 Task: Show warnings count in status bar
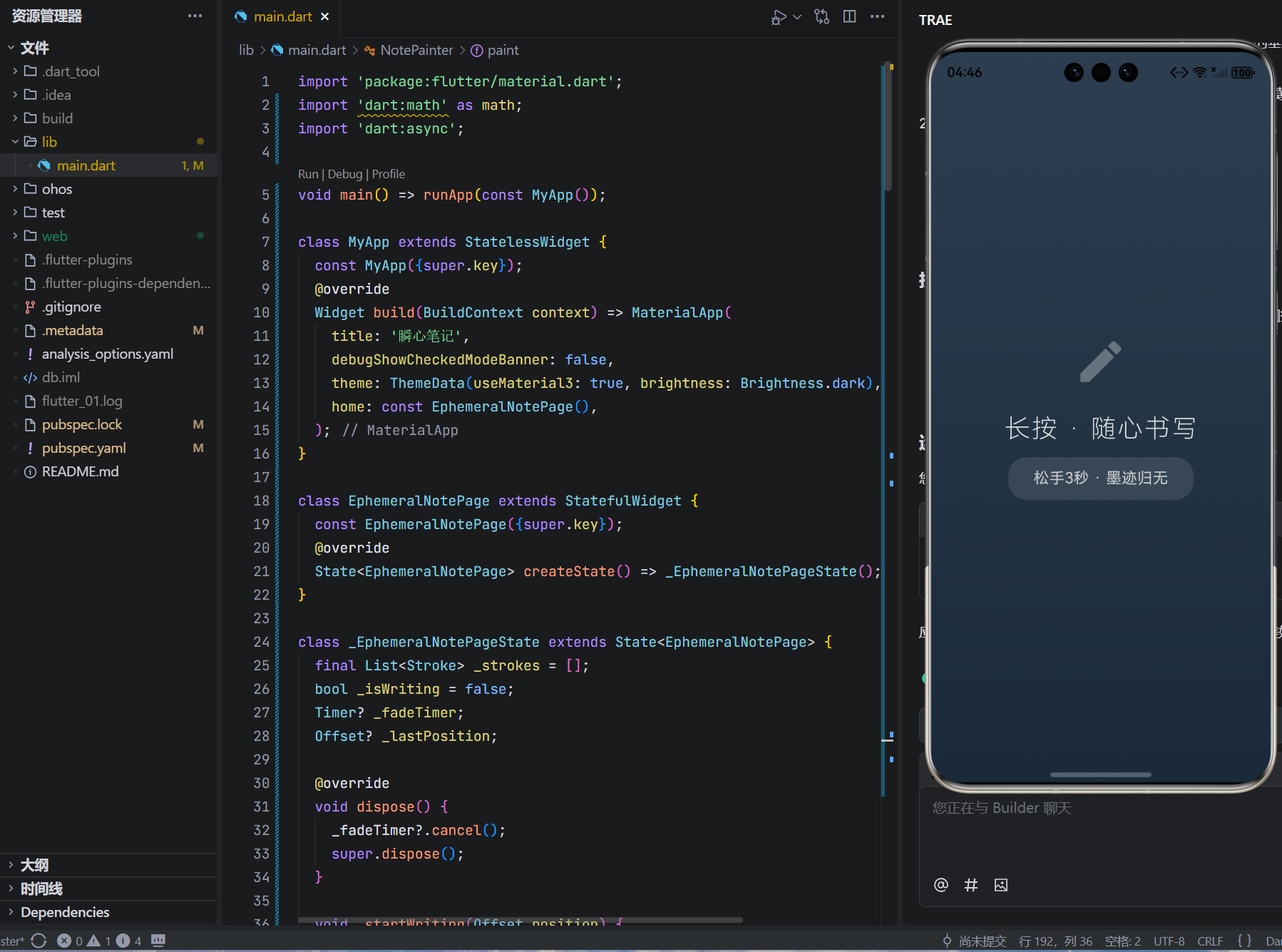(x=99, y=941)
